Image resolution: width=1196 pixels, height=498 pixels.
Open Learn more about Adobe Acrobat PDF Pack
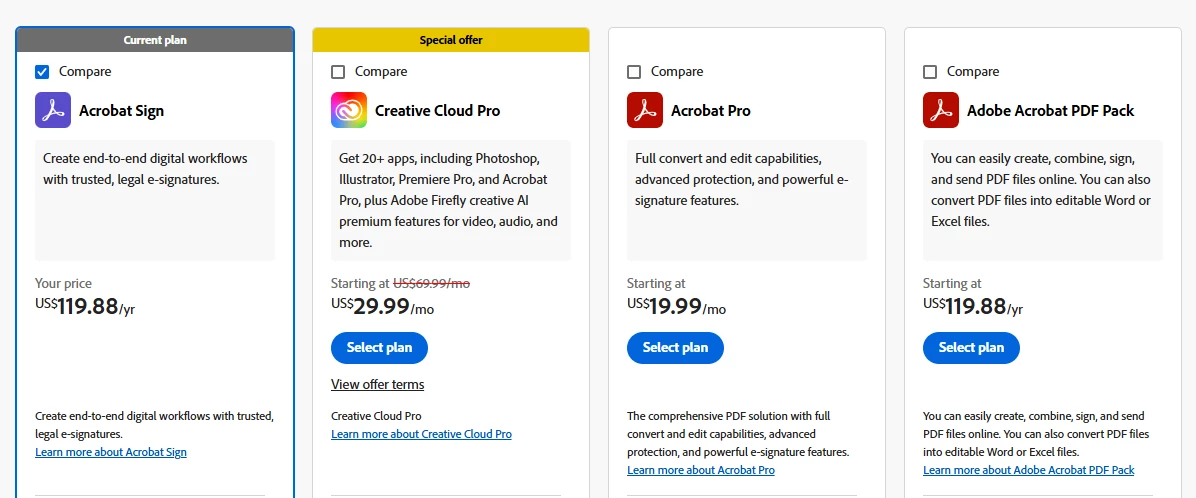[1028, 470]
